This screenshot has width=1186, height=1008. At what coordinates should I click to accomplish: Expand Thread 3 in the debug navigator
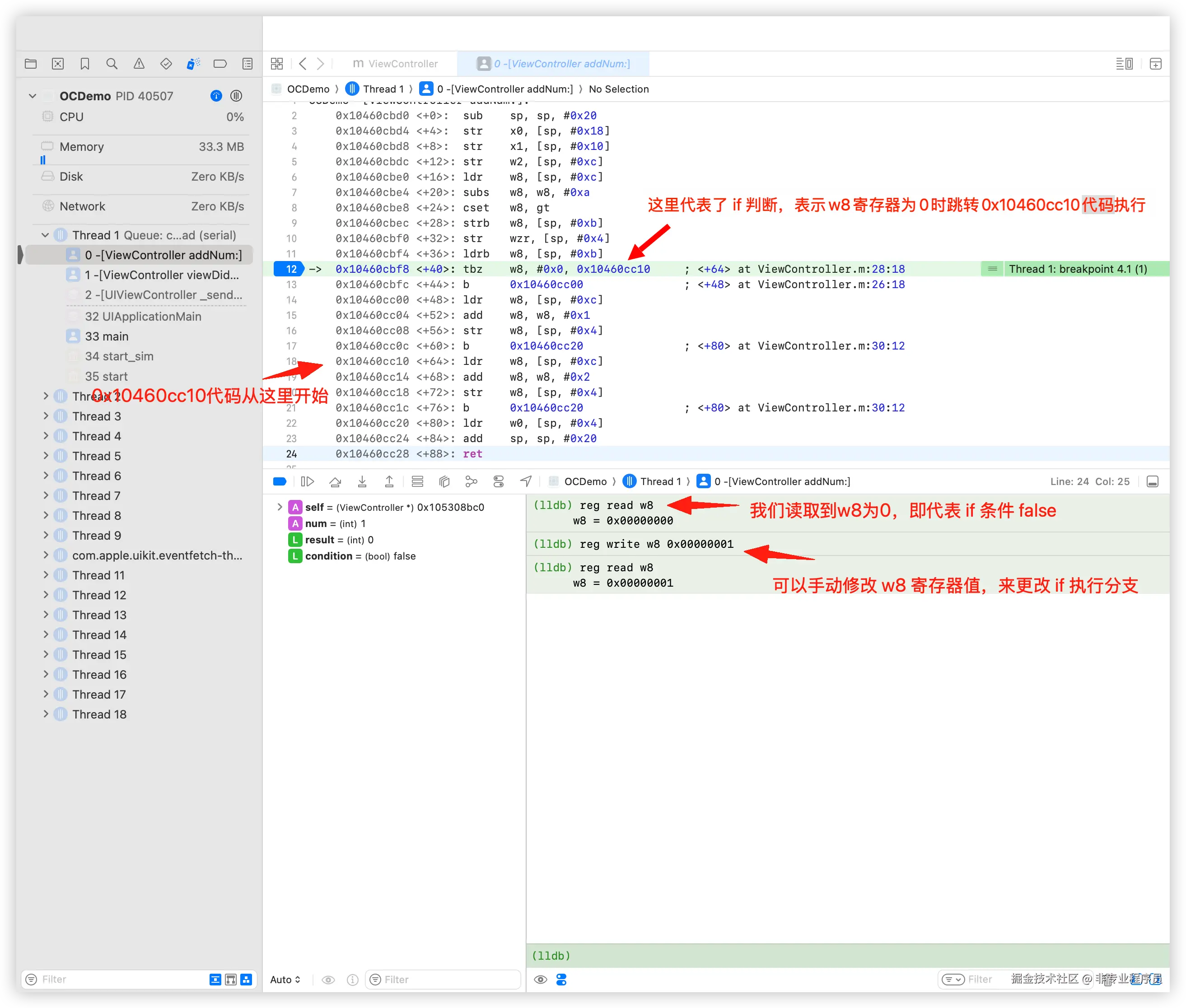click(47, 416)
